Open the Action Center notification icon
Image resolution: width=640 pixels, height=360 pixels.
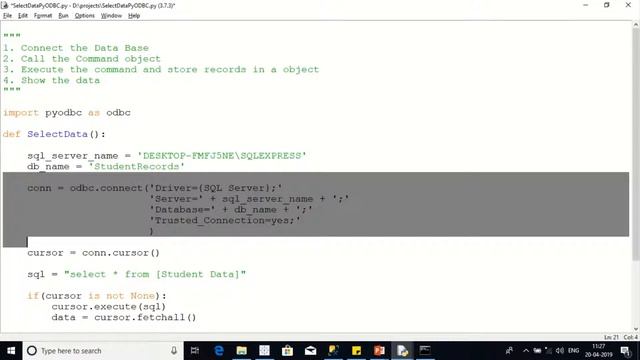(x=625, y=351)
